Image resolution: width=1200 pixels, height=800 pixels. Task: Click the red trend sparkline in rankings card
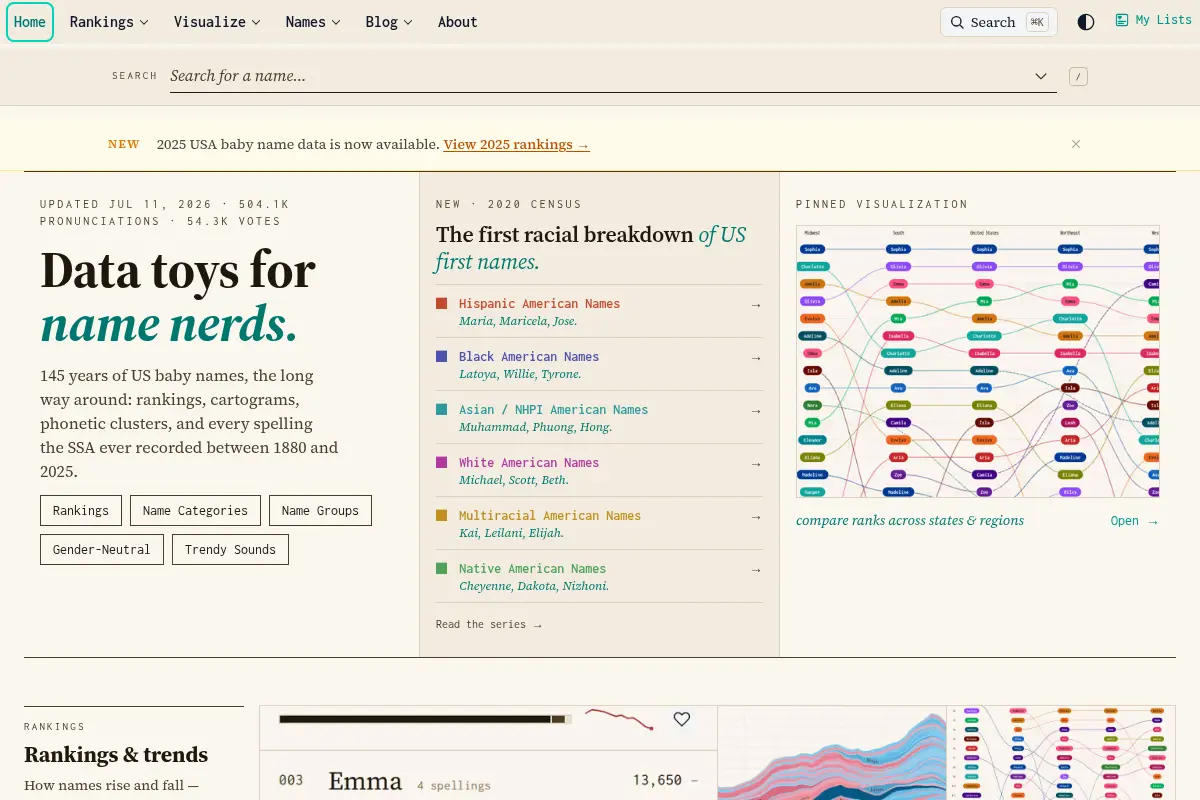pos(619,719)
